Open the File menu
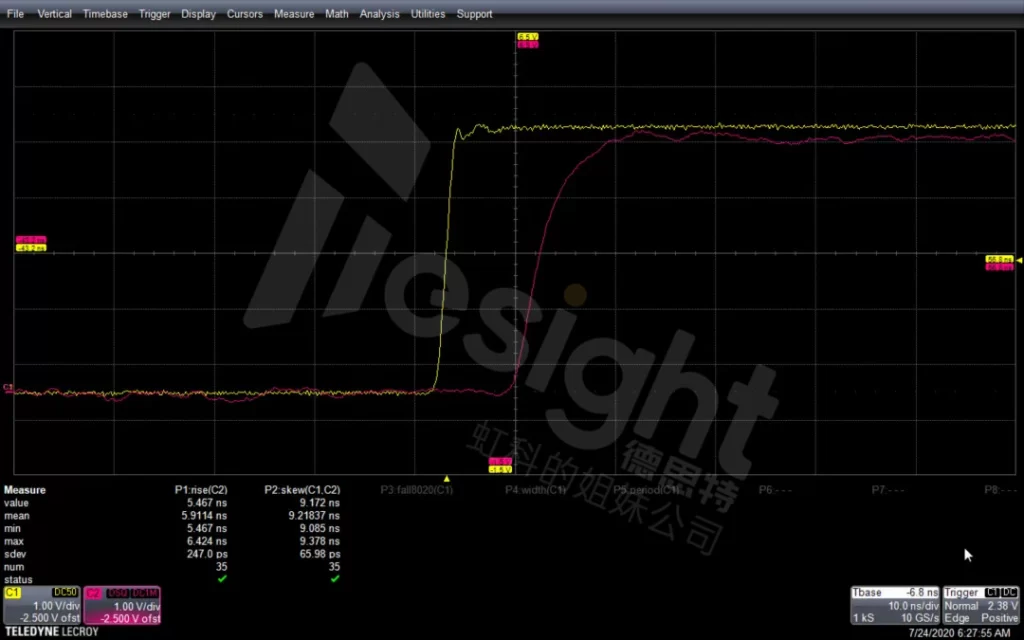This screenshot has height=640, width=1024. 15,14
